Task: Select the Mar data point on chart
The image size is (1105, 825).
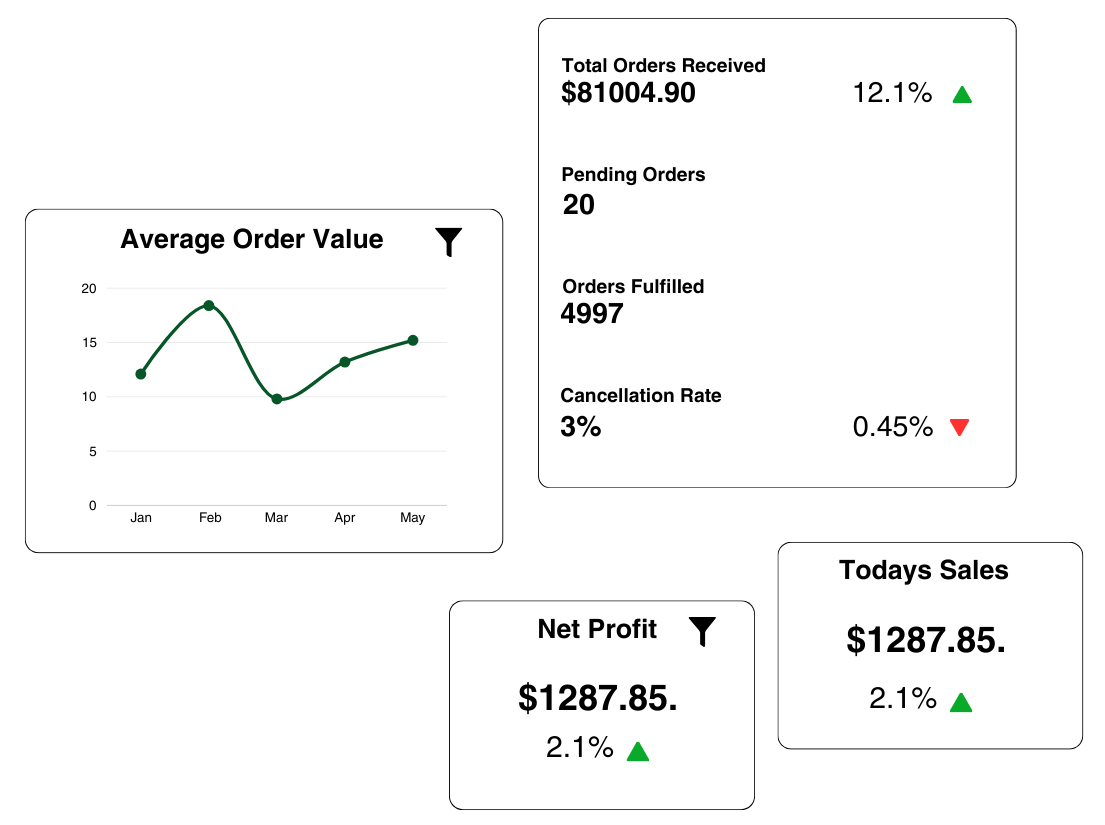Action: click(277, 399)
